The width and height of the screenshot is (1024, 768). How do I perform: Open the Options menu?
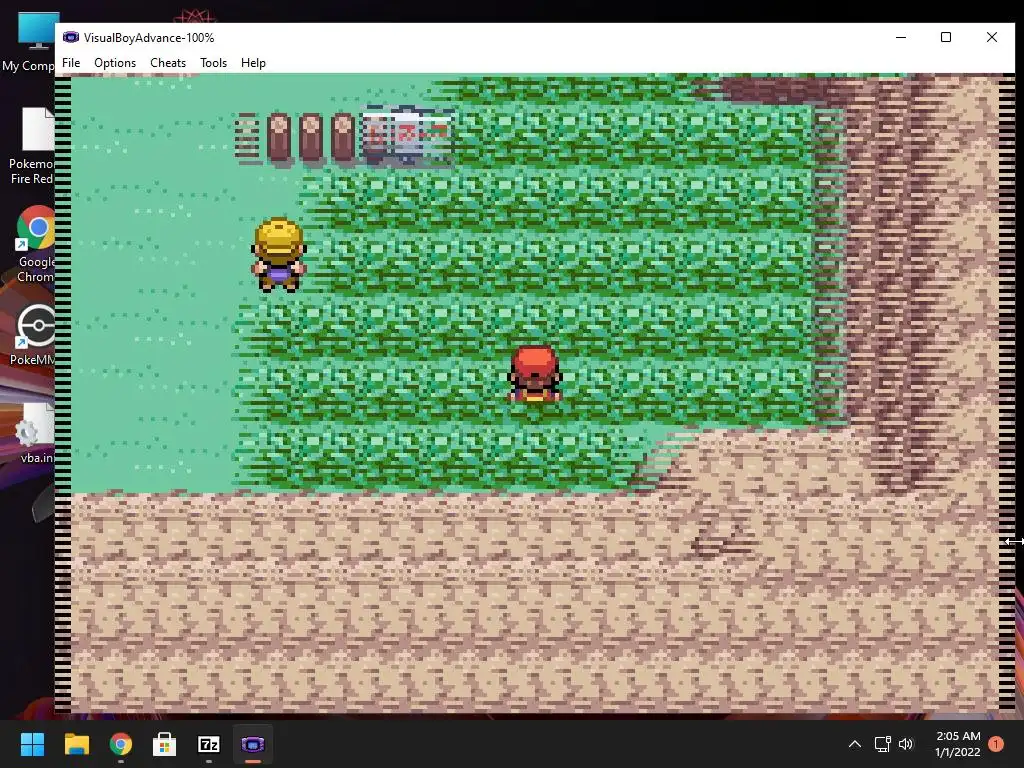tap(115, 63)
